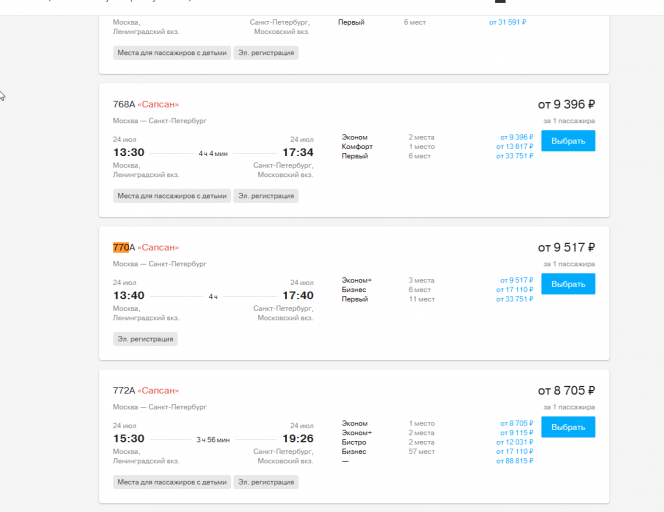The width and height of the screenshot is (664, 512).
Task: Open train 772A «Сапсан» title
Action: (x=146, y=390)
